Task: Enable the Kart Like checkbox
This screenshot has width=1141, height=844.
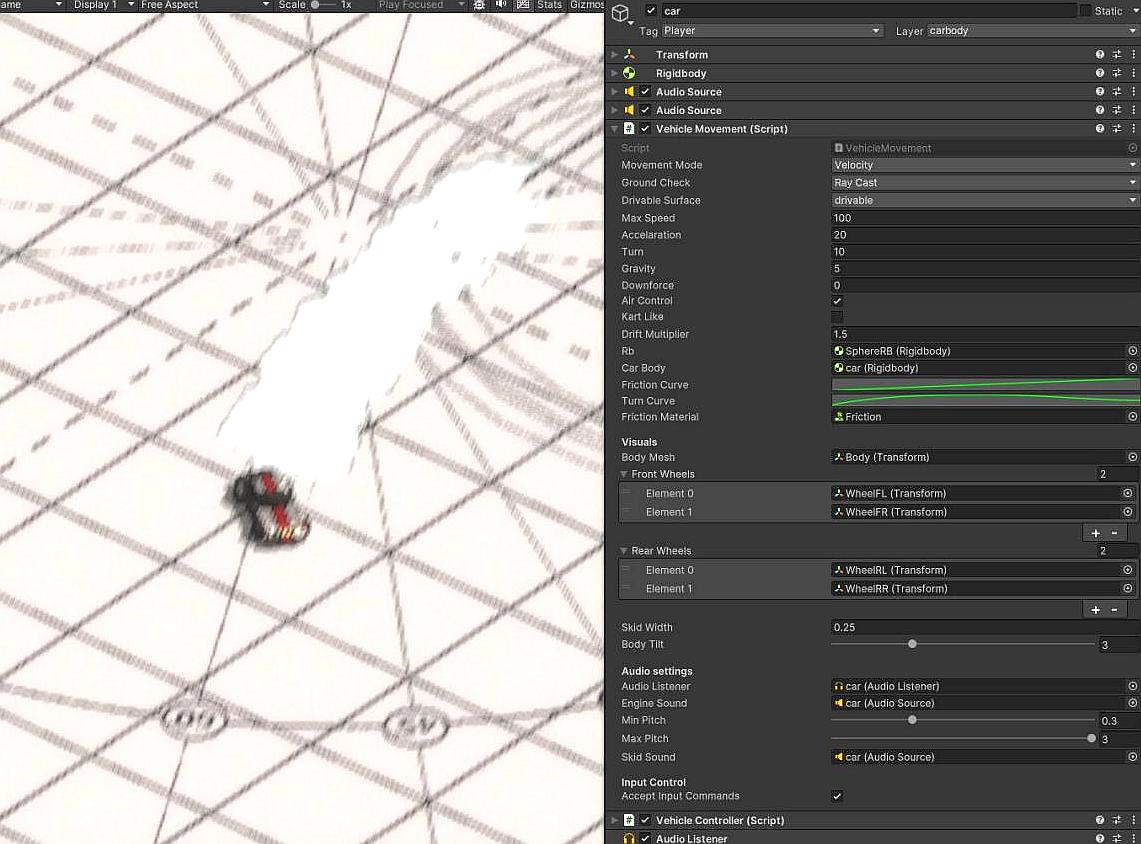Action: pos(838,317)
